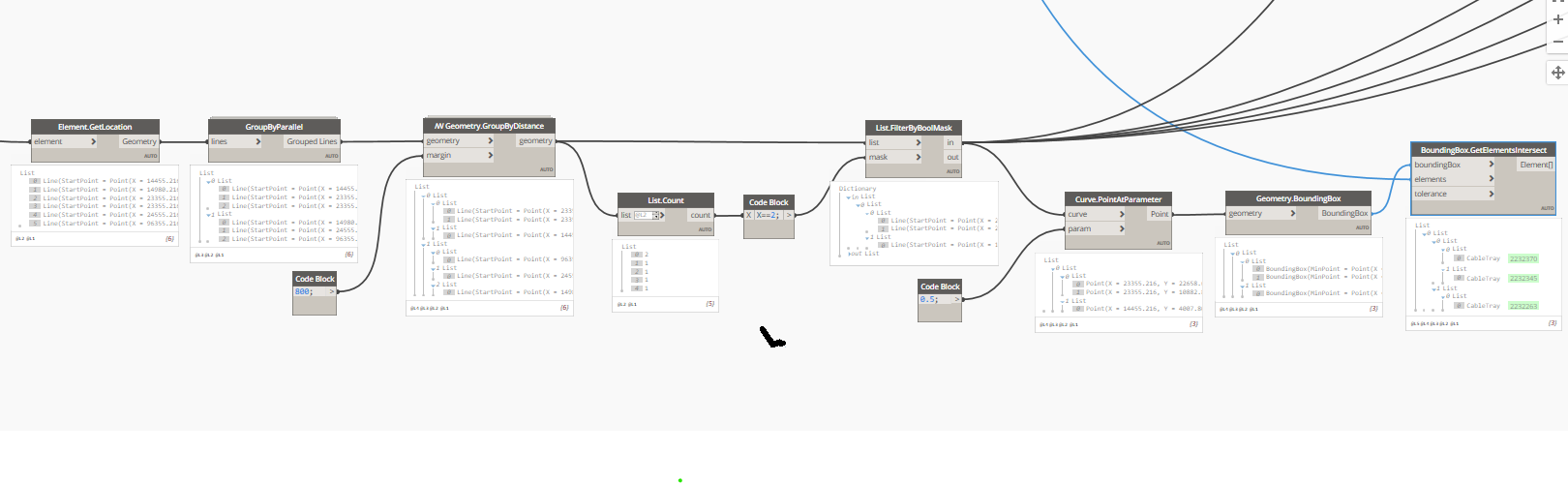Click margin input port on GroupByDistance
1568x483 pixels.
[460, 155]
